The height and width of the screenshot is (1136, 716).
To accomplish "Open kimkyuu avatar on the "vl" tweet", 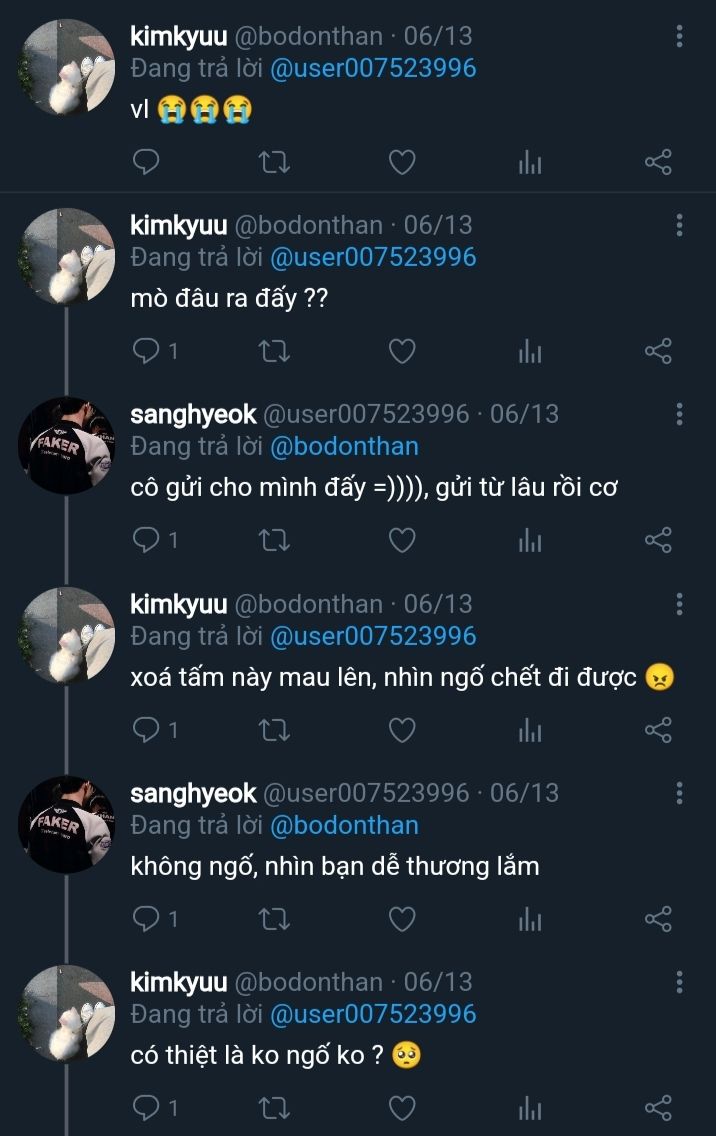I will tap(68, 65).
